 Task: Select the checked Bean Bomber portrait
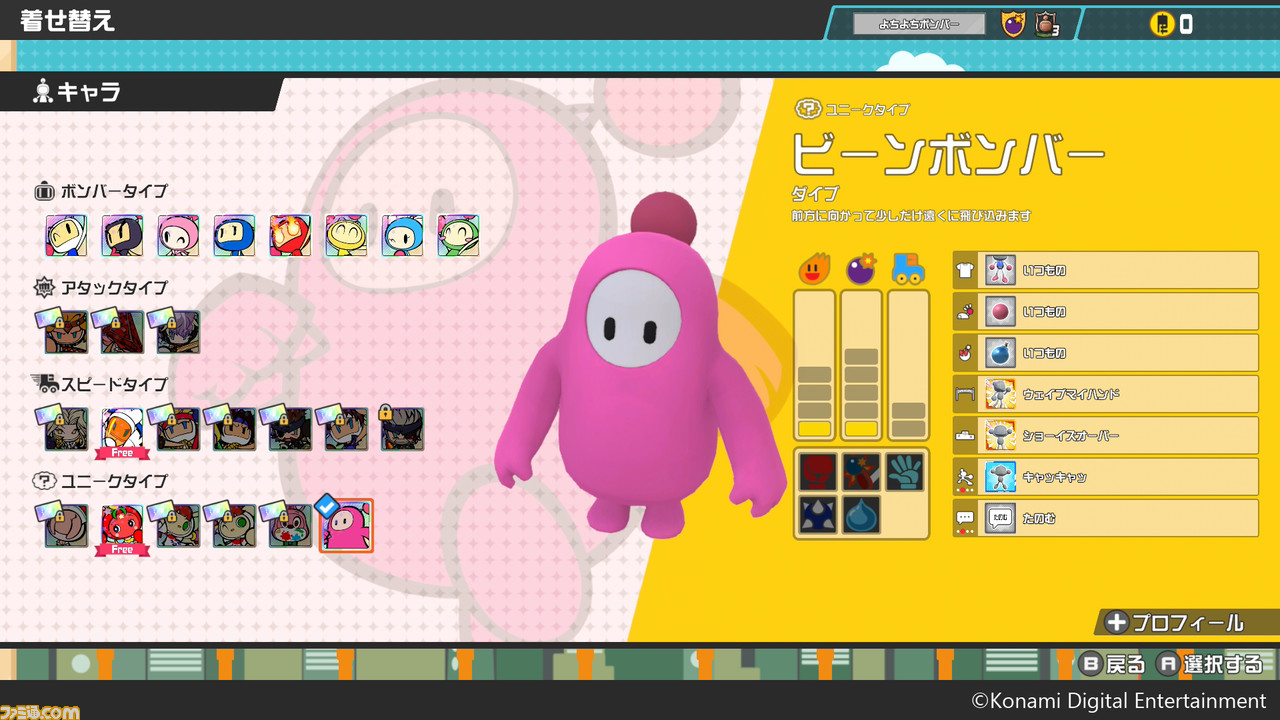click(x=346, y=526)
